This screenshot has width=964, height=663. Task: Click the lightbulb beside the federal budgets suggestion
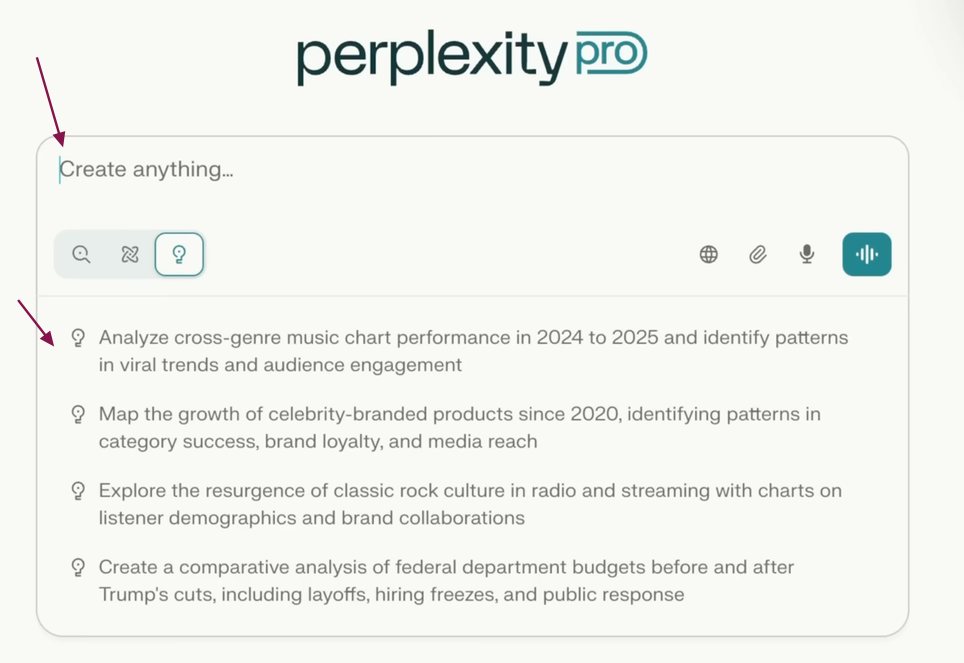tap(78, 568)
